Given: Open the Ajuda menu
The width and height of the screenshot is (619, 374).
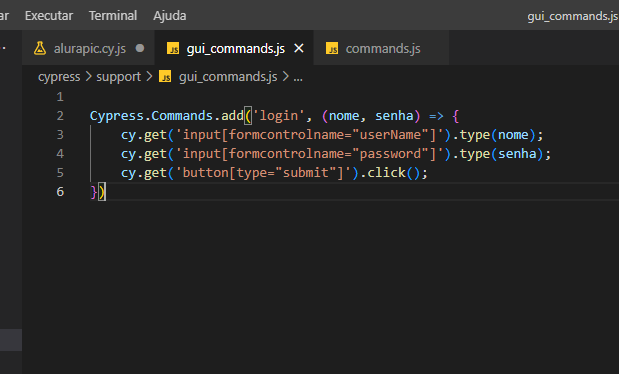Looking at the screenshot, I should click(170, 16).
